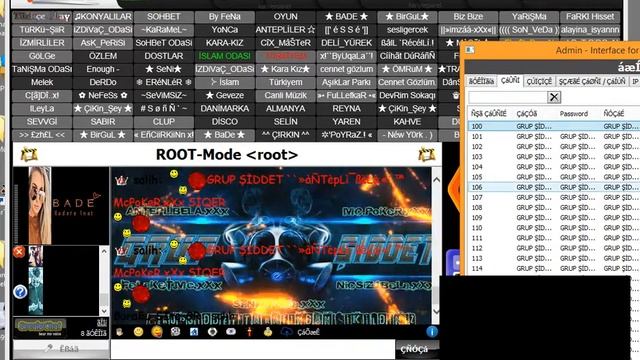This screenshot has width=640, height=360.
Task: Click the blue square icon in chat toolbar
Action: (x=194, y=332)
